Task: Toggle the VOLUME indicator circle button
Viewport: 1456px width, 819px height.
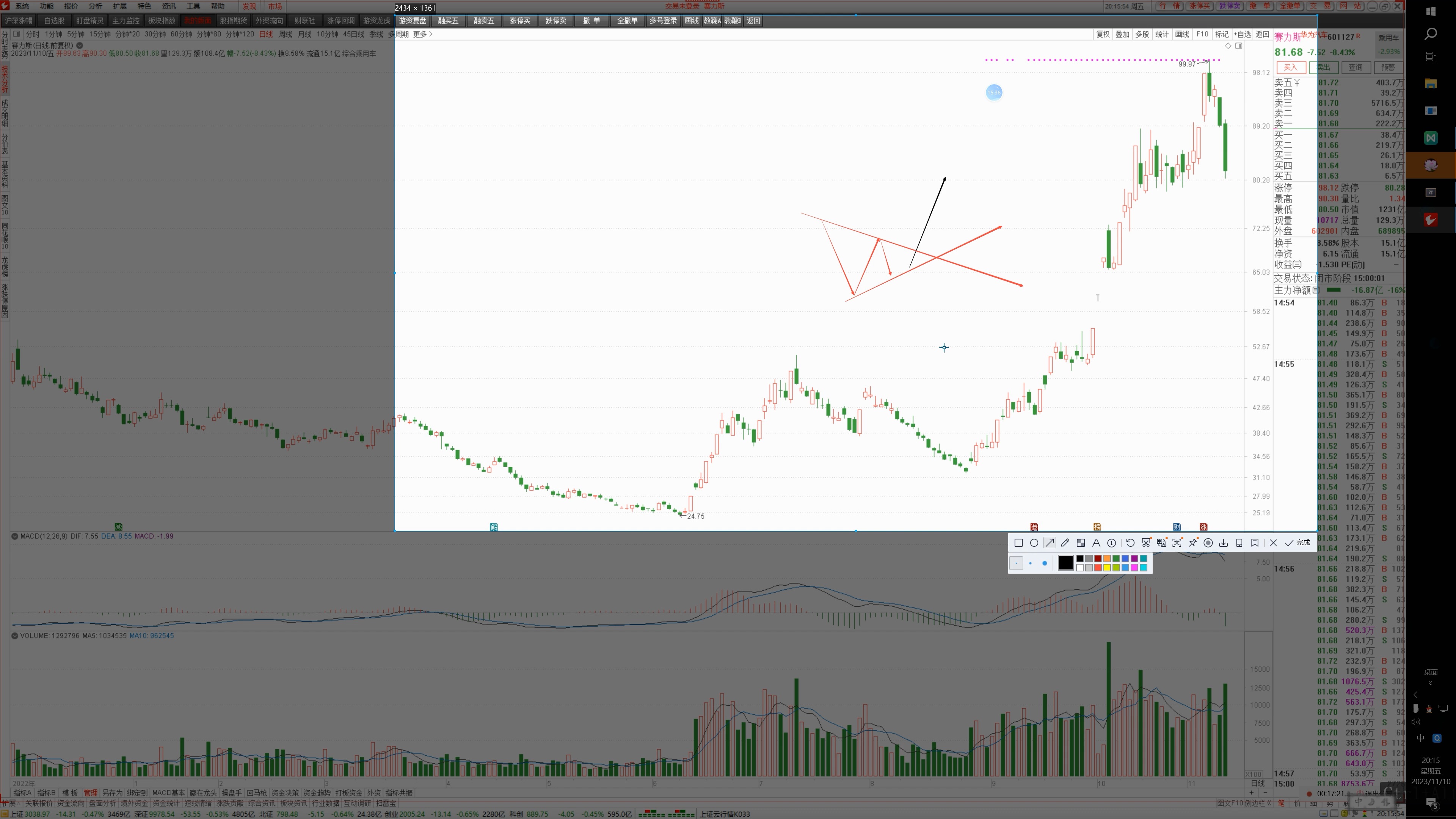Action: click(x=15, y=636)
